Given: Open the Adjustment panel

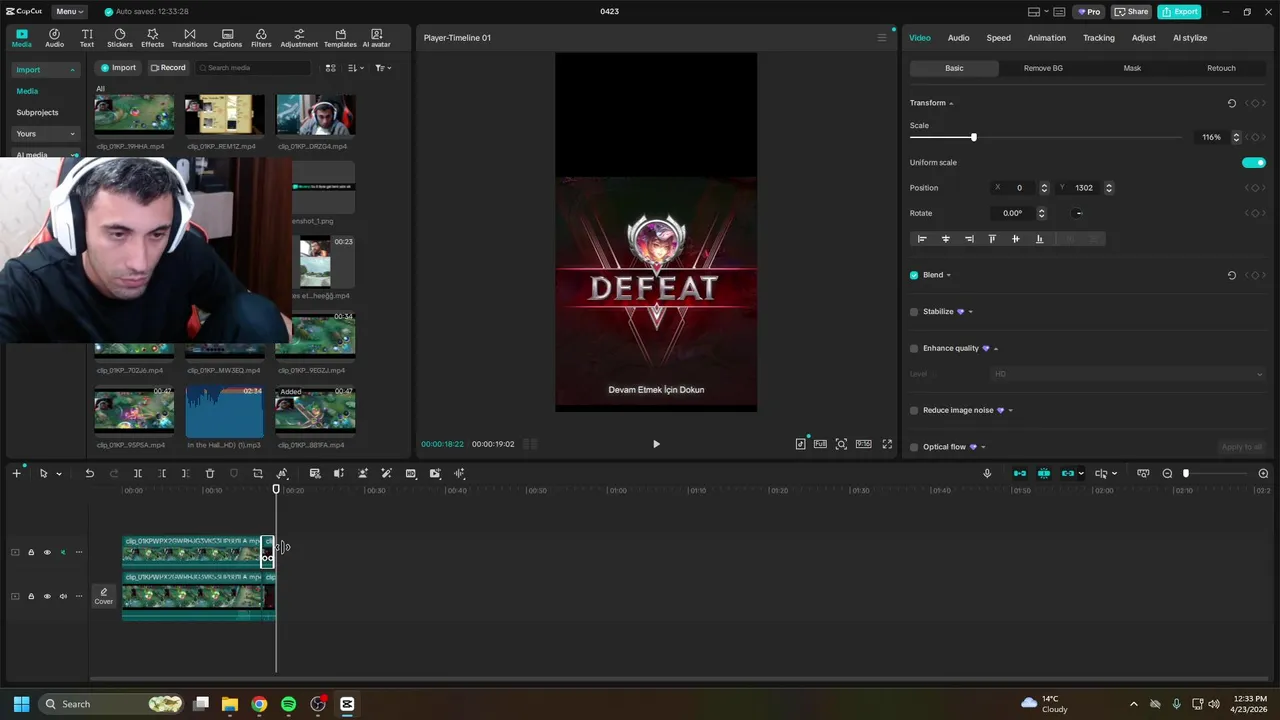Looking at the screenshot, I should (x=299, y=38).
